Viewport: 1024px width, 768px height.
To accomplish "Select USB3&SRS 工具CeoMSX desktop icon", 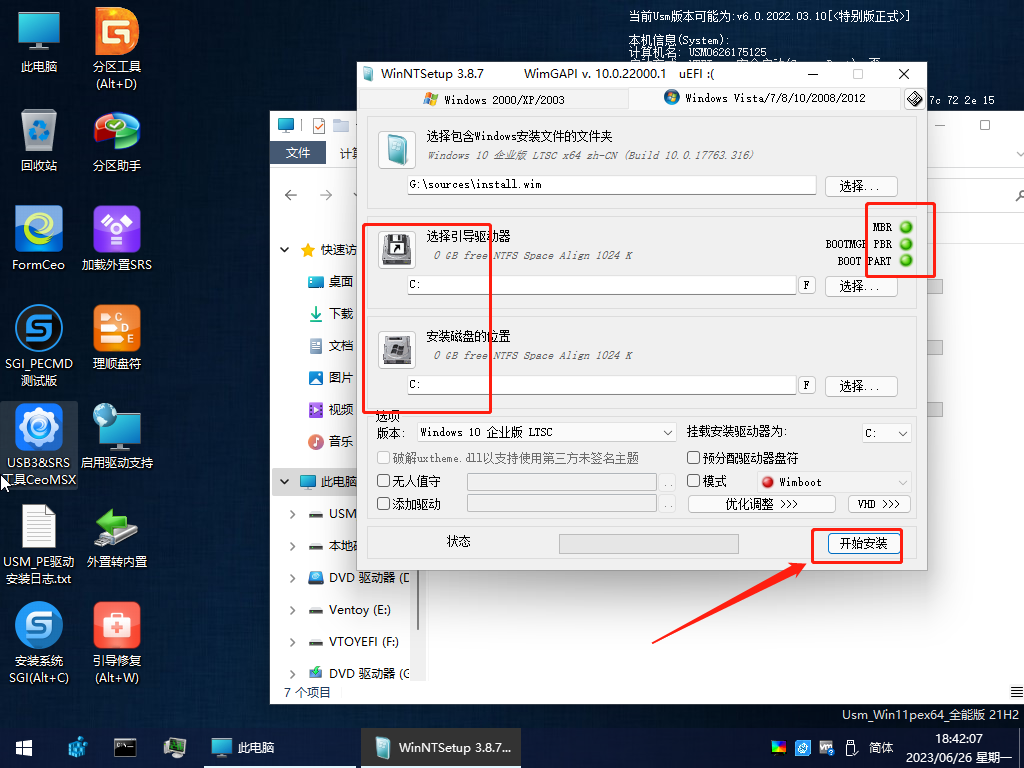I will (39, 445).
